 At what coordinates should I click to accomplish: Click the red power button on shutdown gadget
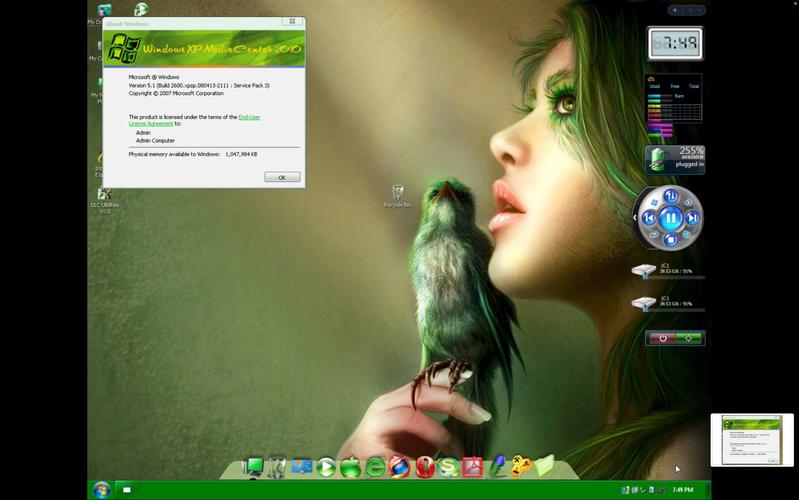tap(662, 338)
